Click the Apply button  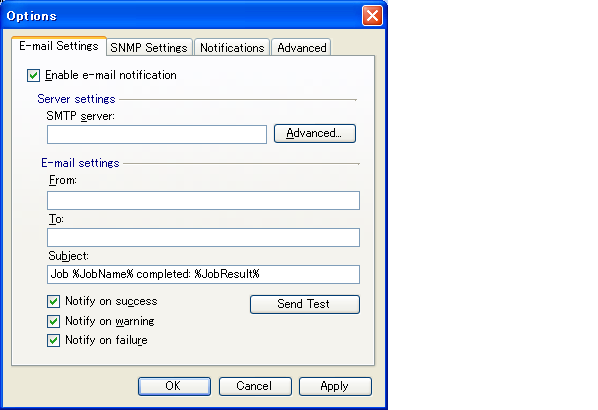[x=335, y=386]
